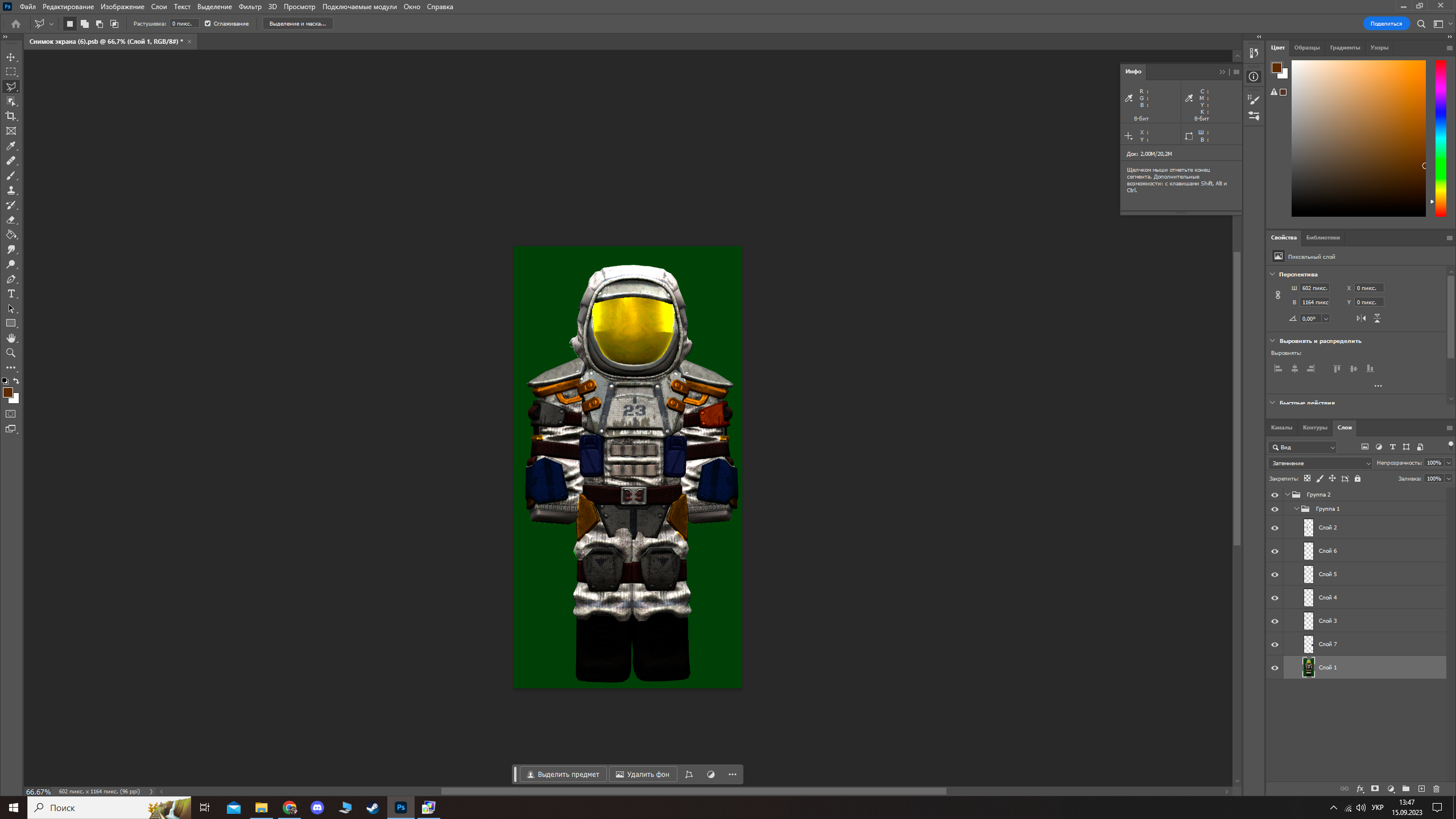
Task: Select the Rectangular Marquee tool
Action: 11,72
